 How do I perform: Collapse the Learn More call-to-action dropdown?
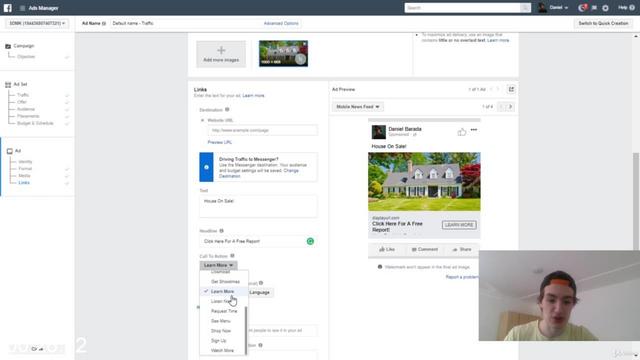tap(218, 265)
